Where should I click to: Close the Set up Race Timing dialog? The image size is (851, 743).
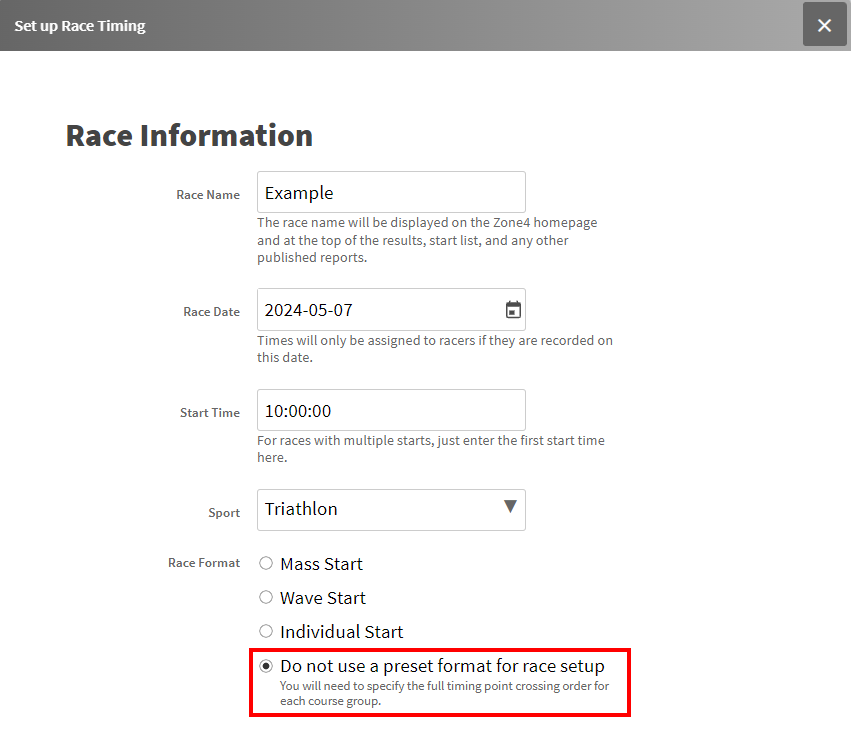[x=824, y=25]
